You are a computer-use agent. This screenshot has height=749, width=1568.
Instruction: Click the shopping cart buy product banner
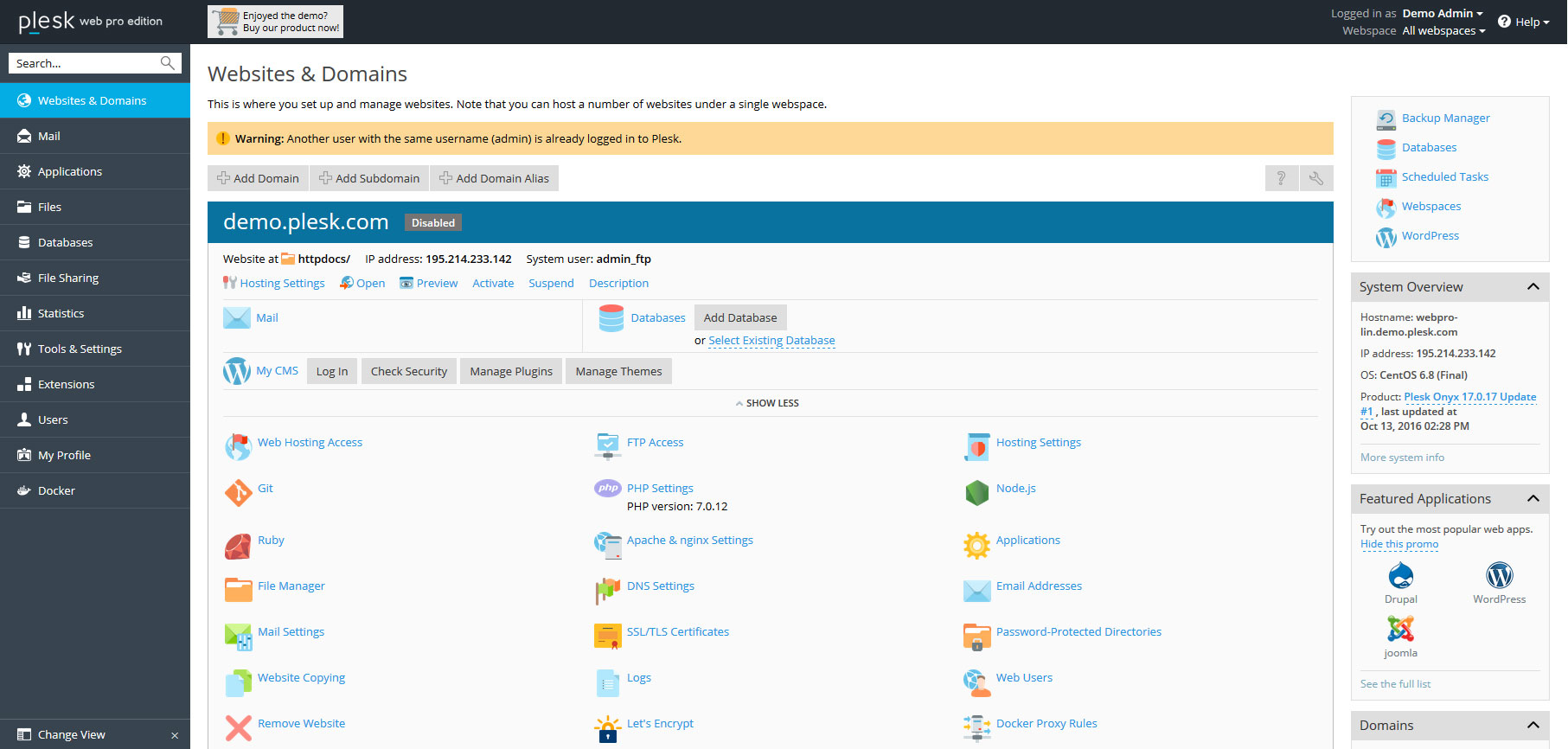coord(275,22)
